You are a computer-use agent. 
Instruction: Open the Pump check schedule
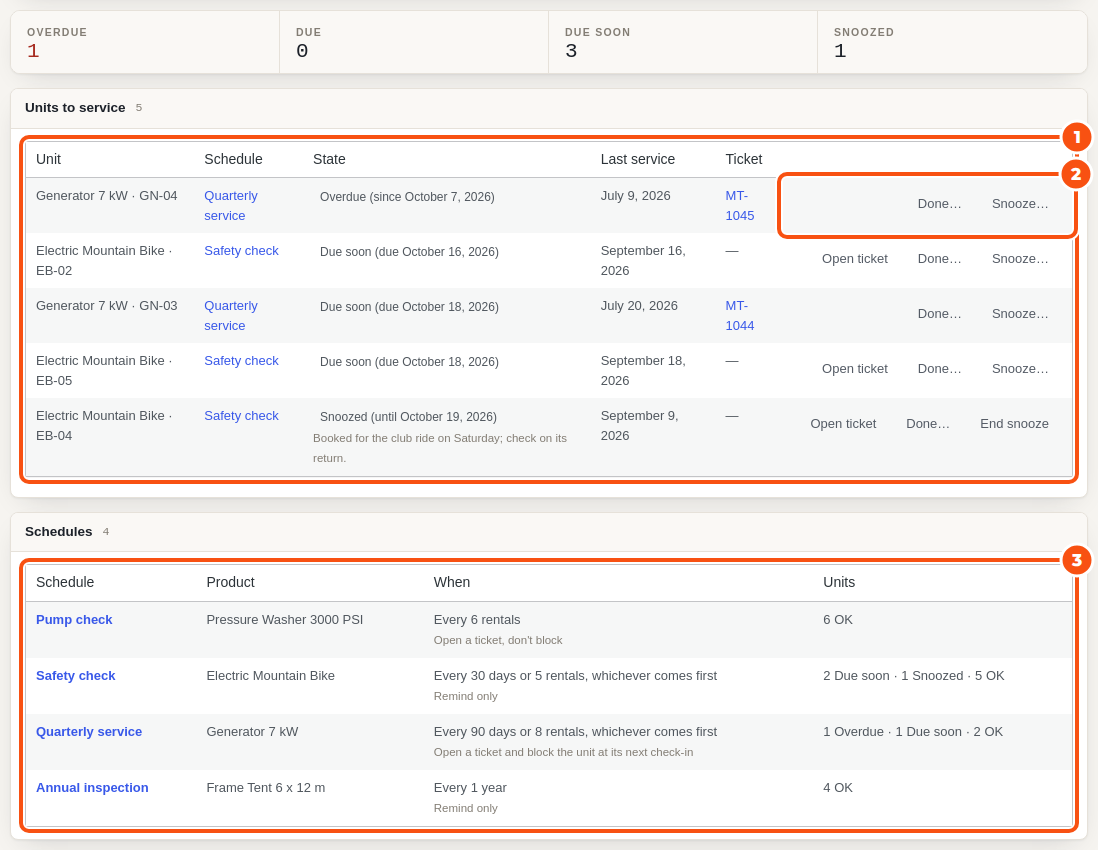pyautogui.click(x=74, y=620)
